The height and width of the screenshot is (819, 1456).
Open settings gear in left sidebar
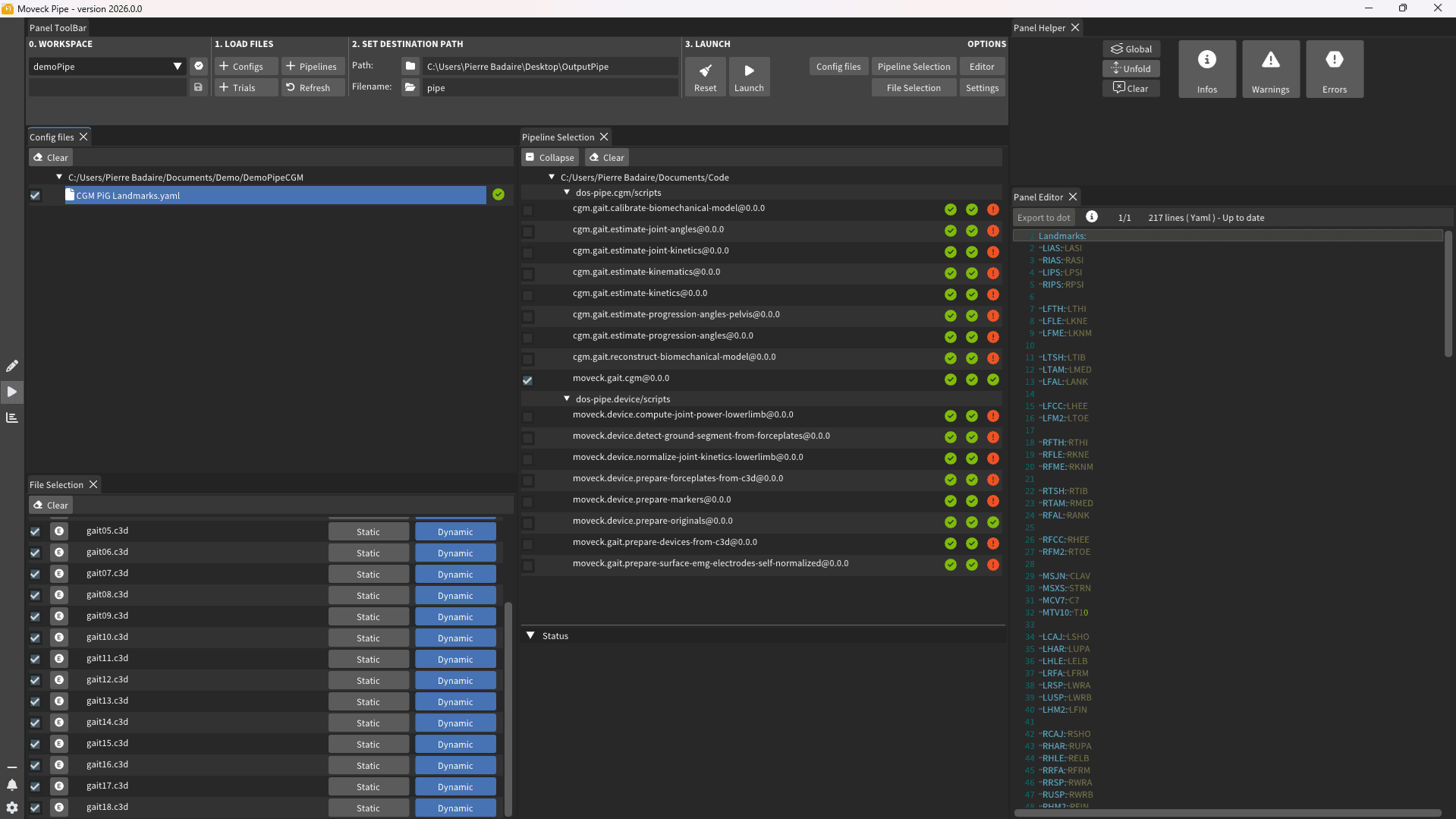pos(12,808)
